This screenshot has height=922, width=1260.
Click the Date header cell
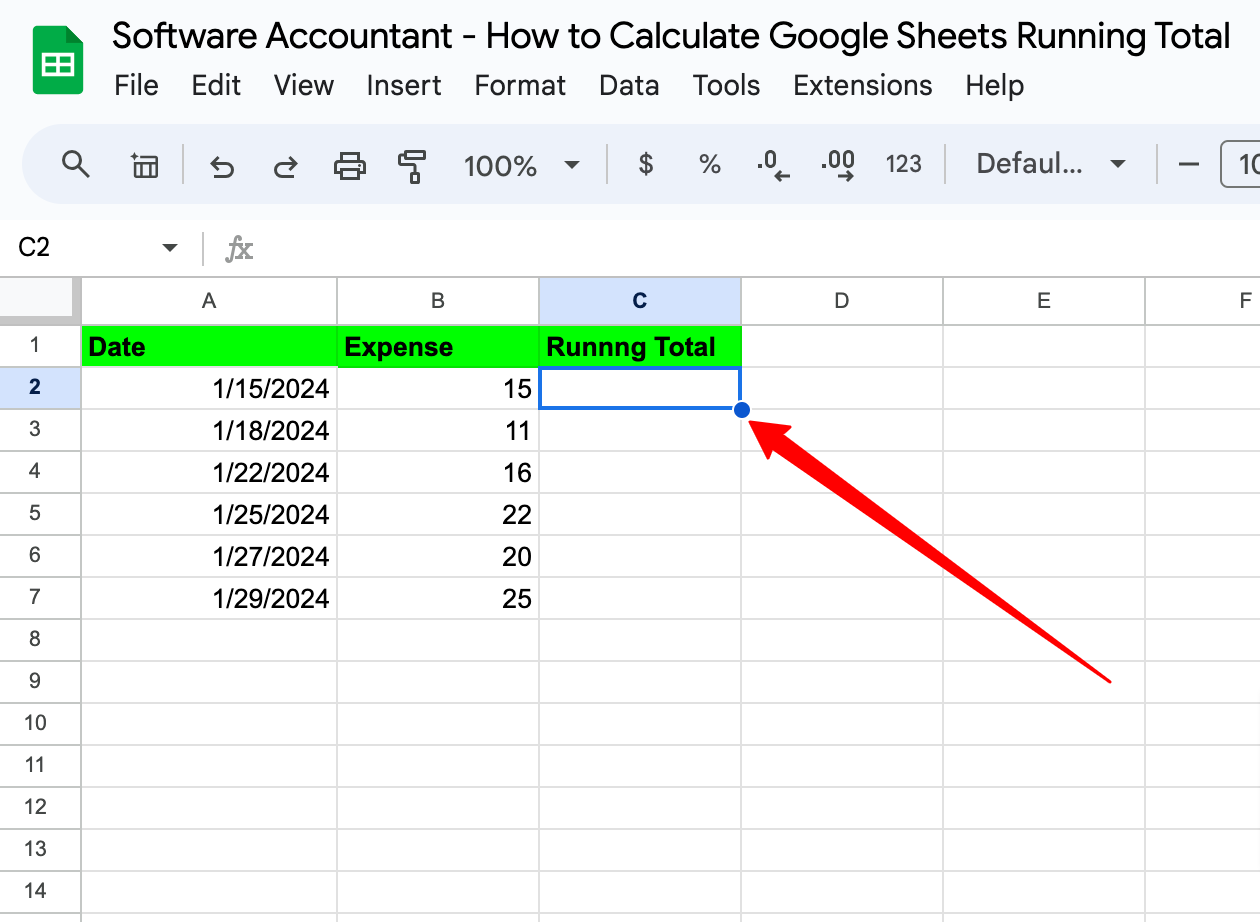pos(209,346)
